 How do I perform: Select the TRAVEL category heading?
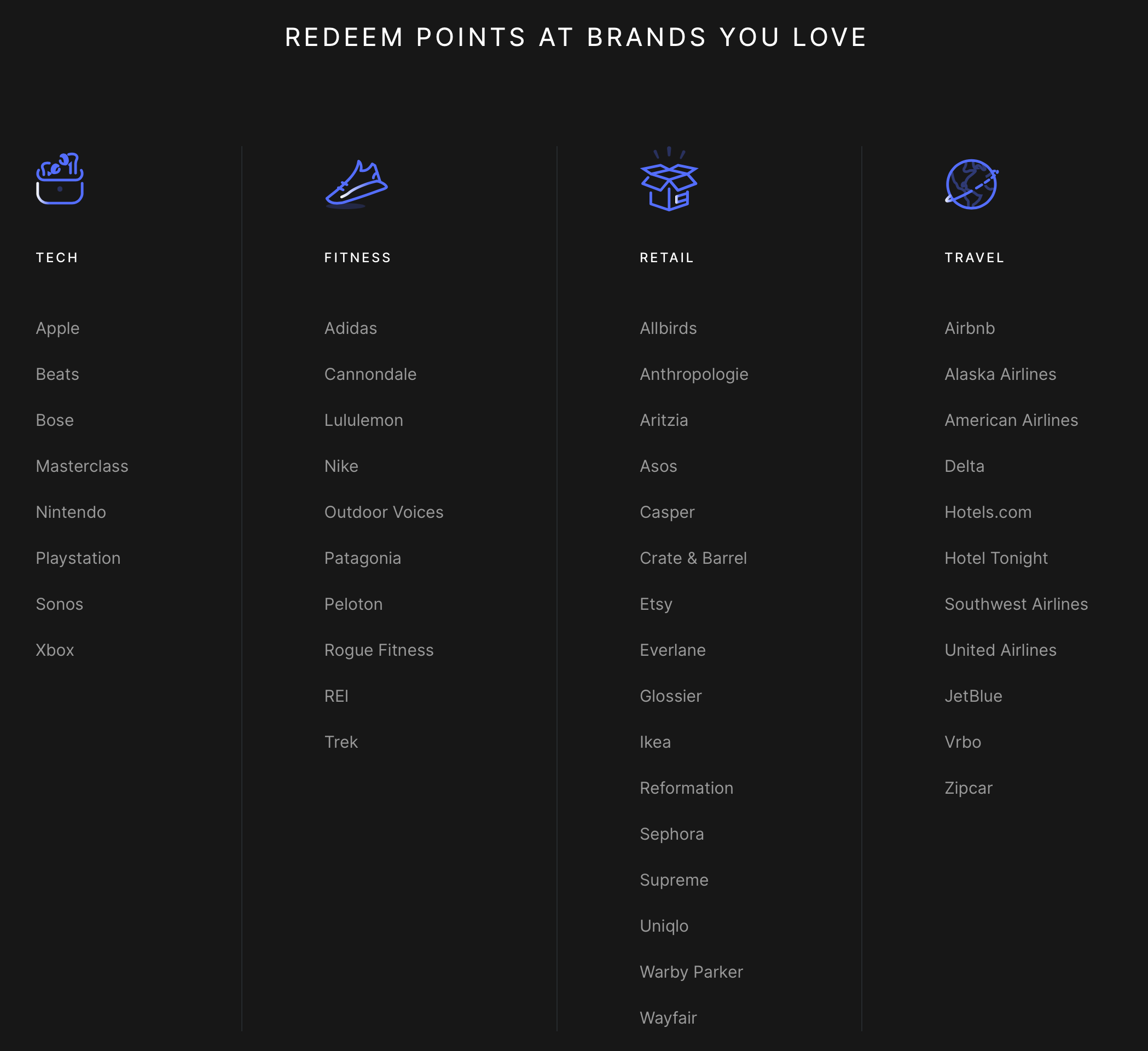coord(975,257)
